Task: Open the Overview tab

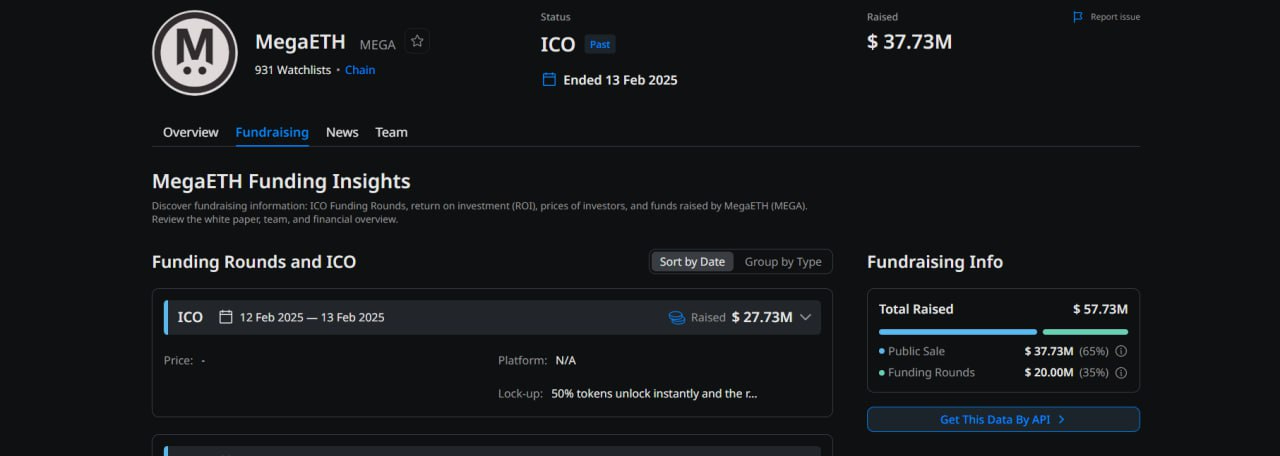Action: tap(191, 132)
